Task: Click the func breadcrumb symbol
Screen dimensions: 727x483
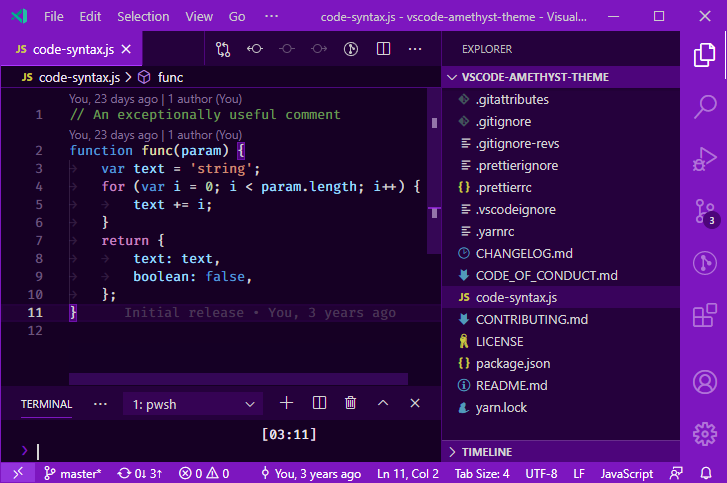Action: coord(161,77)
